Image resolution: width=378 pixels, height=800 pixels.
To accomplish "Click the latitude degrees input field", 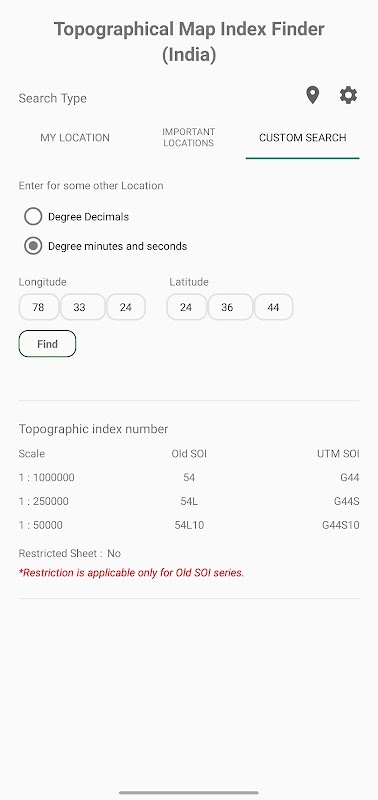I will click(x=186, y=307).
